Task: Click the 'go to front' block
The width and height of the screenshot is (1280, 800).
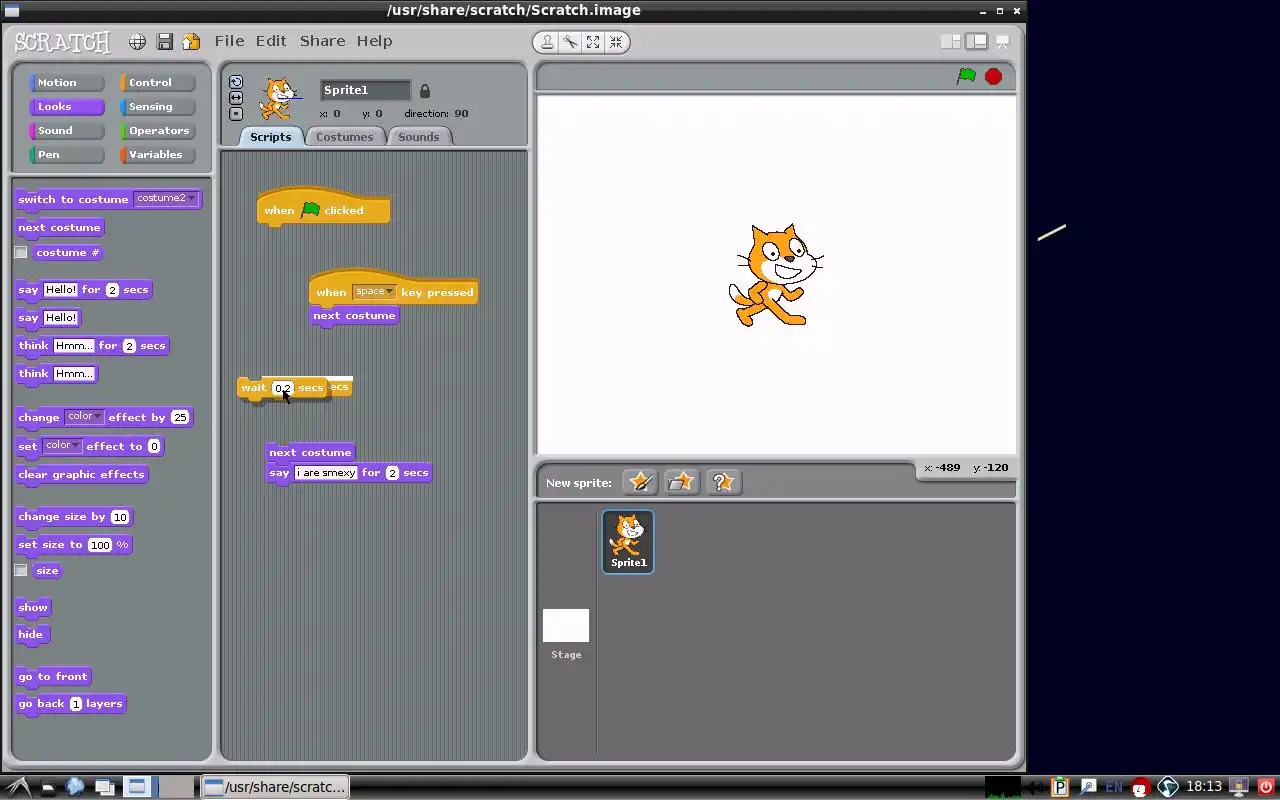Action: (53, 677)
